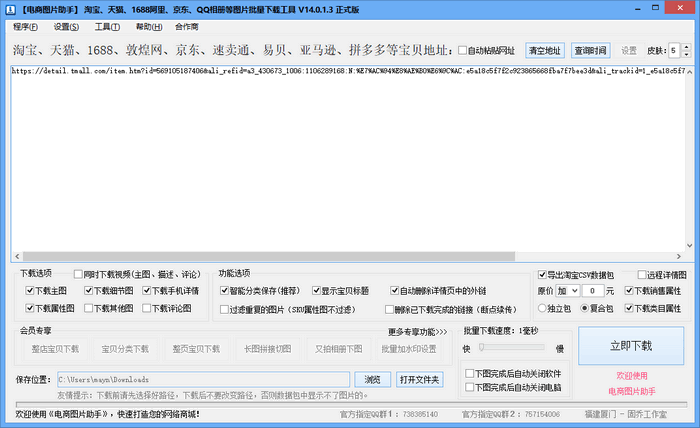Click the 整页宝贝下载 button
Screen dimensions: 700x428
tap(196, 349)
